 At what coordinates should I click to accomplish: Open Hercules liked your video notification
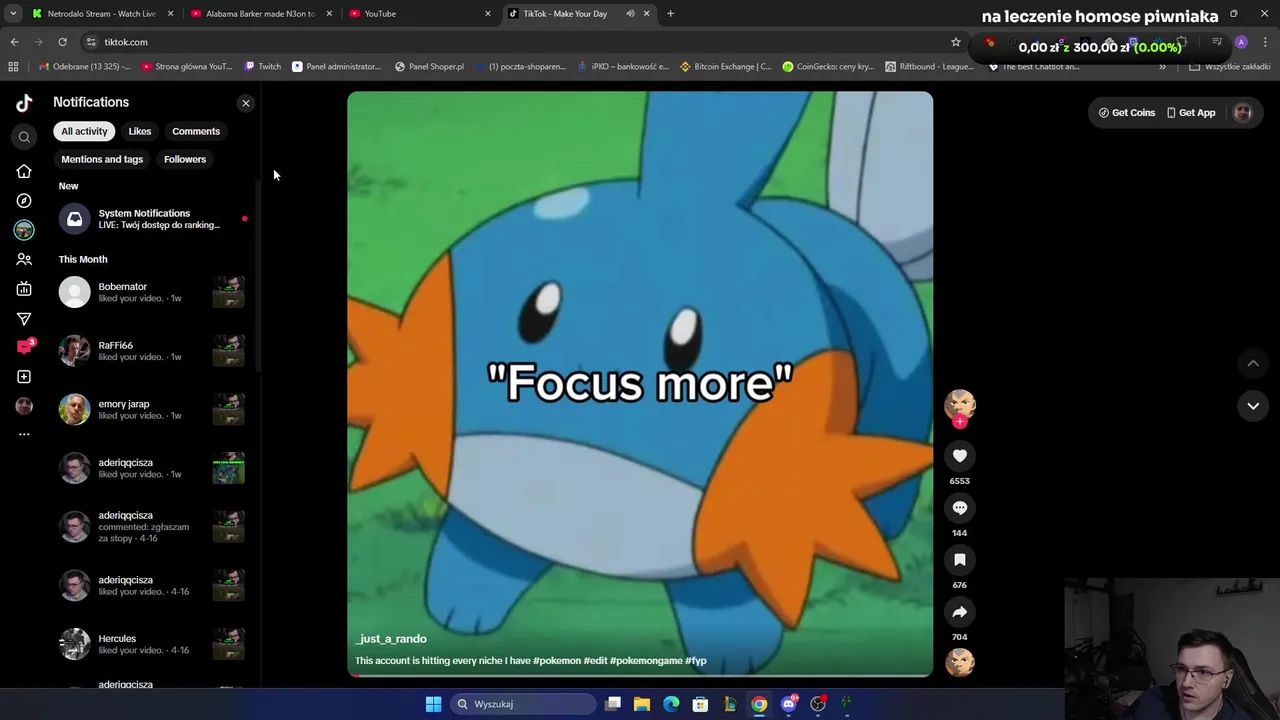point(152,644)
